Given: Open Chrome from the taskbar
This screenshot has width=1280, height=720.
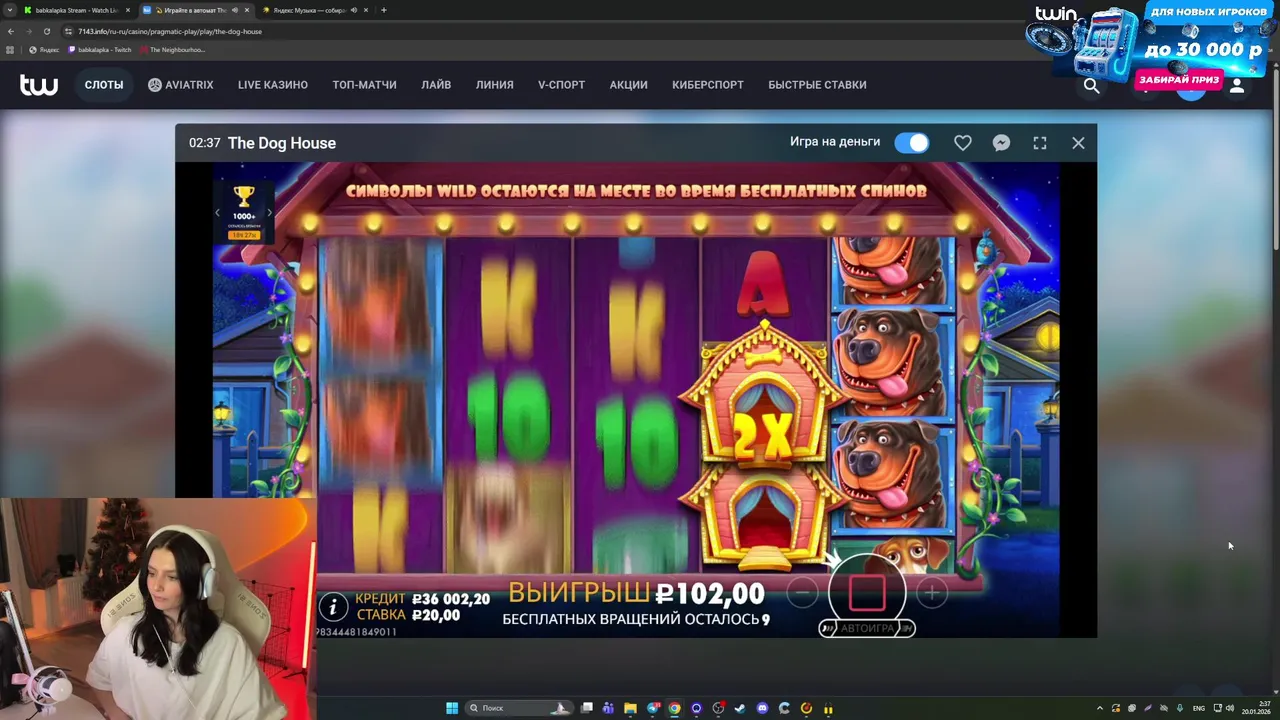Looking at the screenshot, I should [674, 708].
